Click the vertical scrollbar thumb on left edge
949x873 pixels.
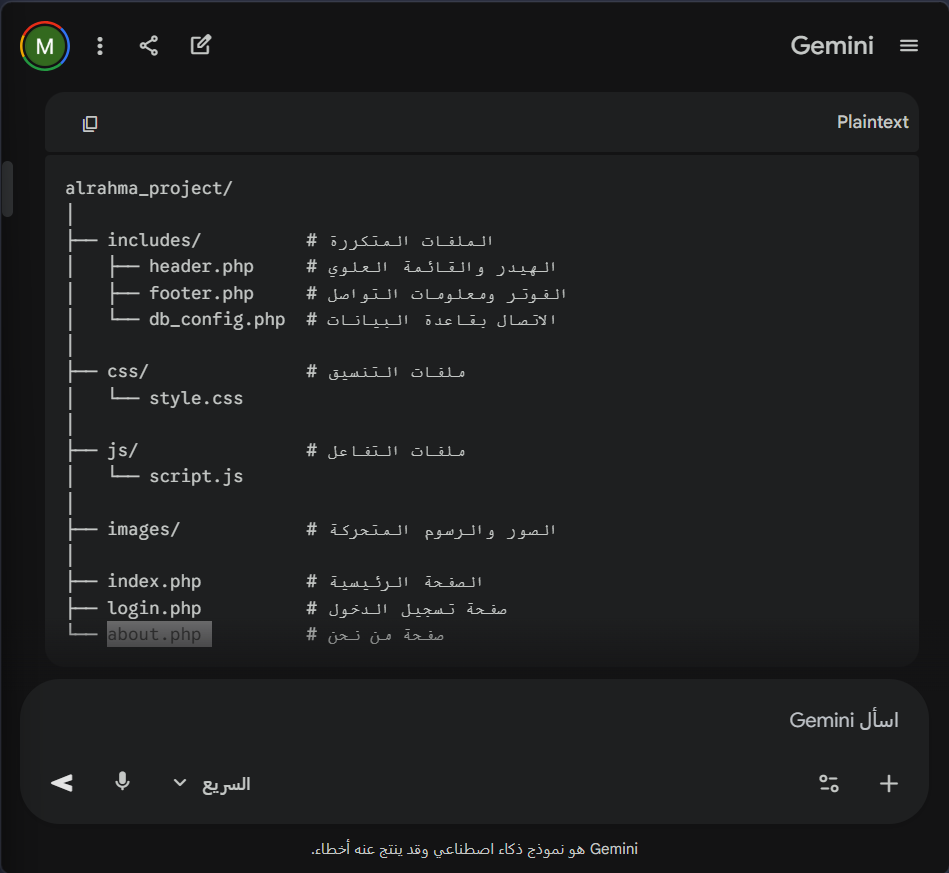8,188
